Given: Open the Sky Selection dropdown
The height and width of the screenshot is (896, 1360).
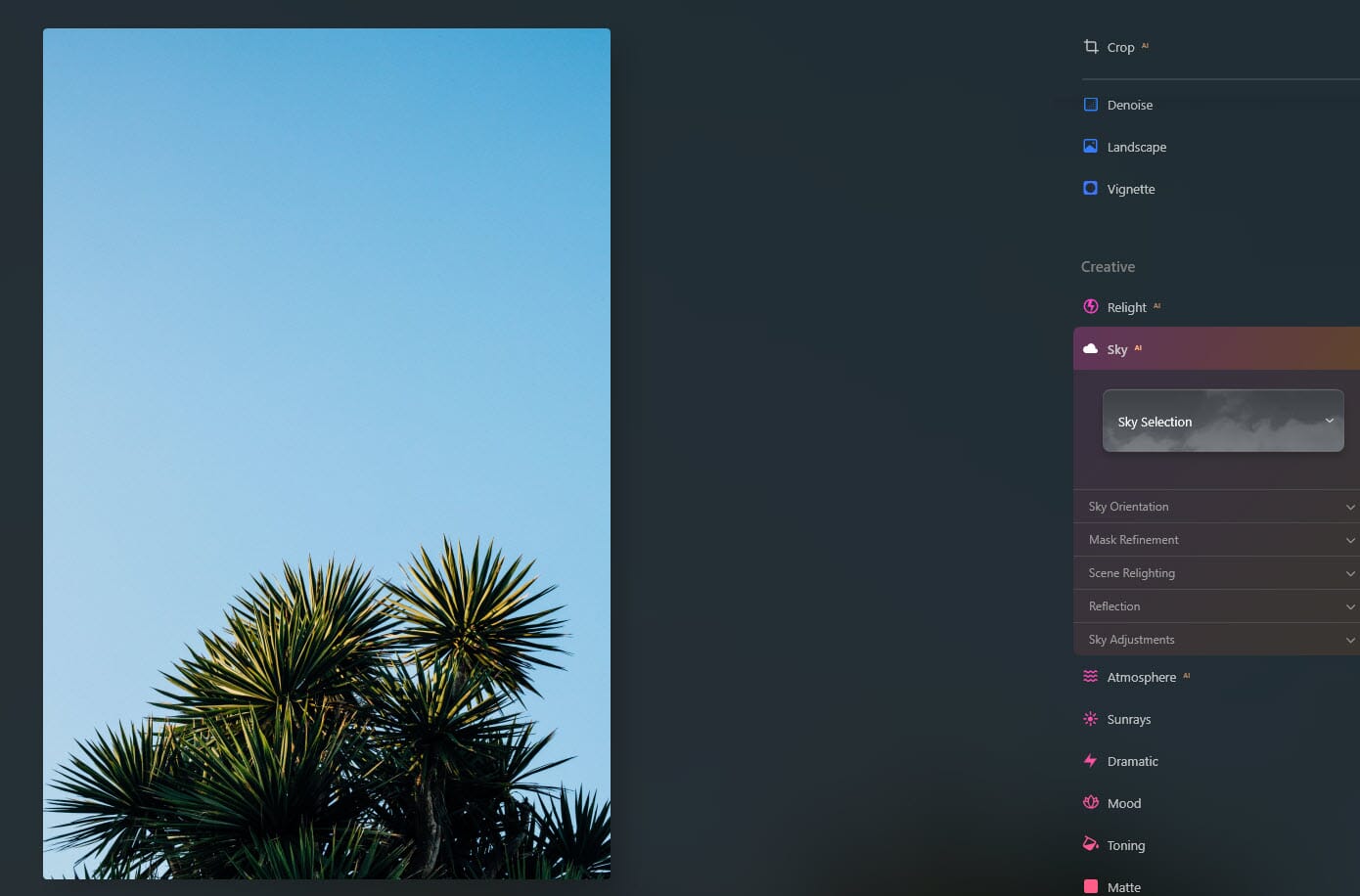Looking at the screenshot, I should 1223,421.
